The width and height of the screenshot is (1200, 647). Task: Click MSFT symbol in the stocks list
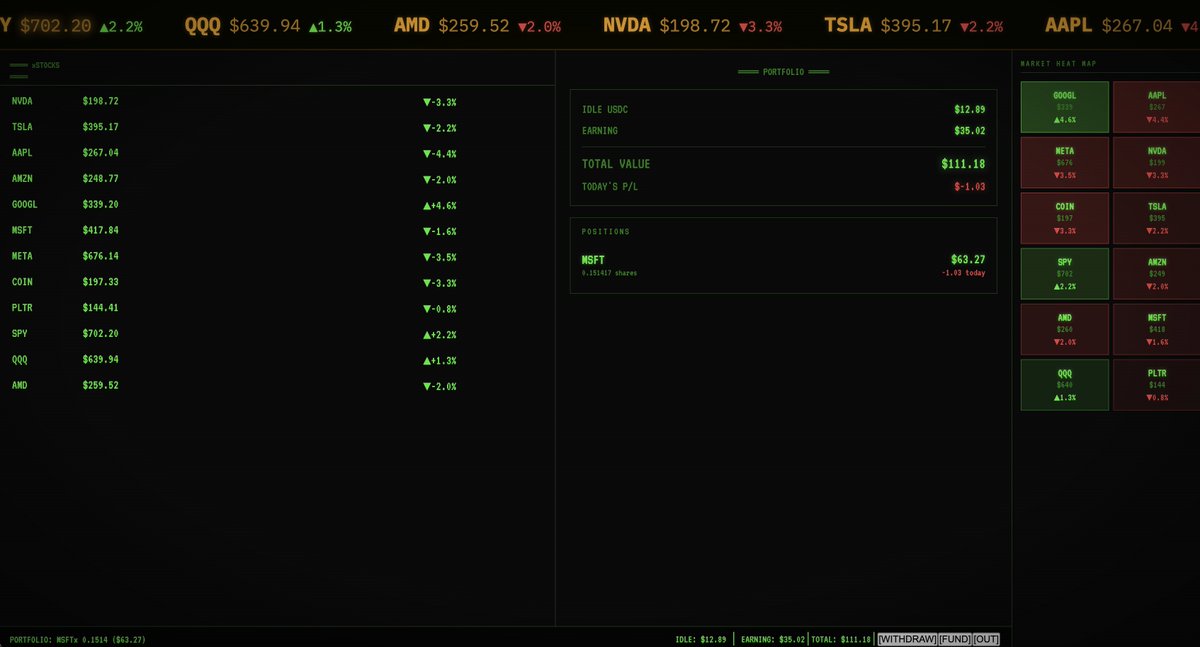pos(22,230)
